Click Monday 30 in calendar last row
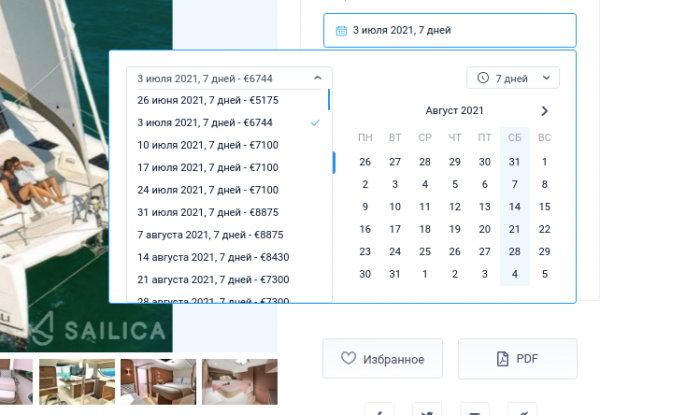The image size is (700, 415). [x=365, y=274]
